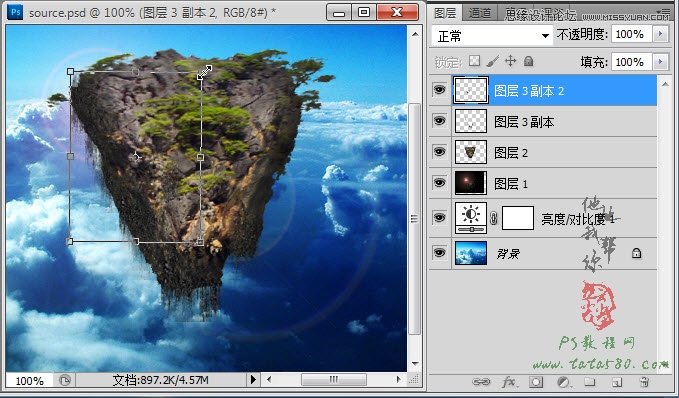Viewport: 679px width, 398px height.
Task: Create new adjustment layer icon
Action: 563,382
